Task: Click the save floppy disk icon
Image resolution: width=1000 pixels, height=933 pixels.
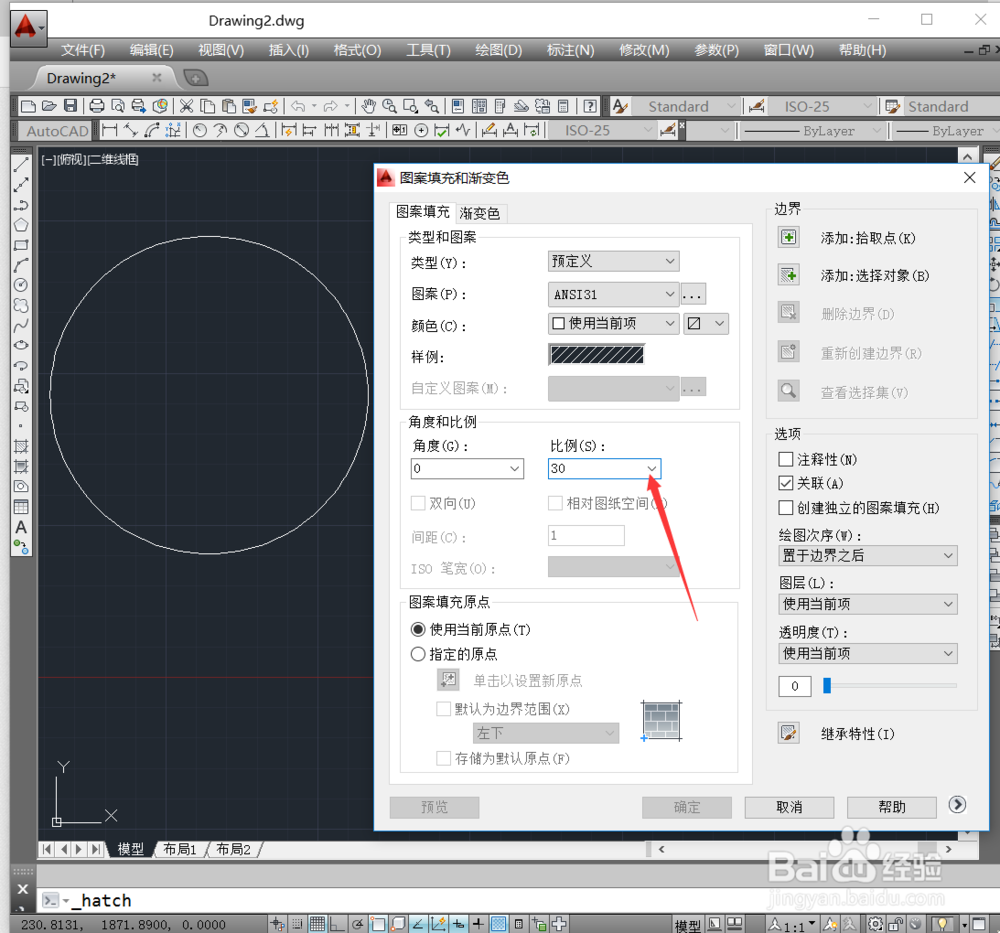Action: coord(70,106)
